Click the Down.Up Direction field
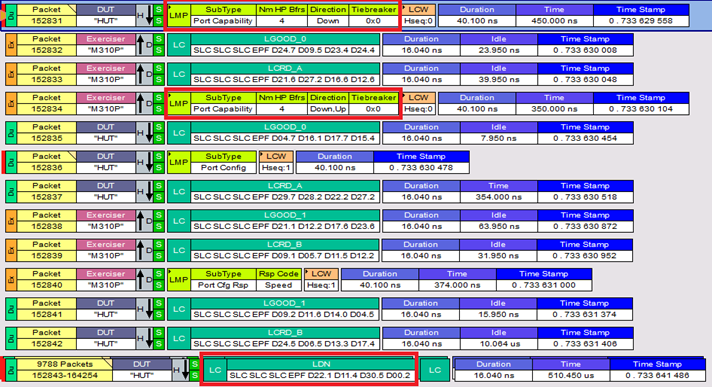This screenshot has width=712, height=387. click(328, 109)
